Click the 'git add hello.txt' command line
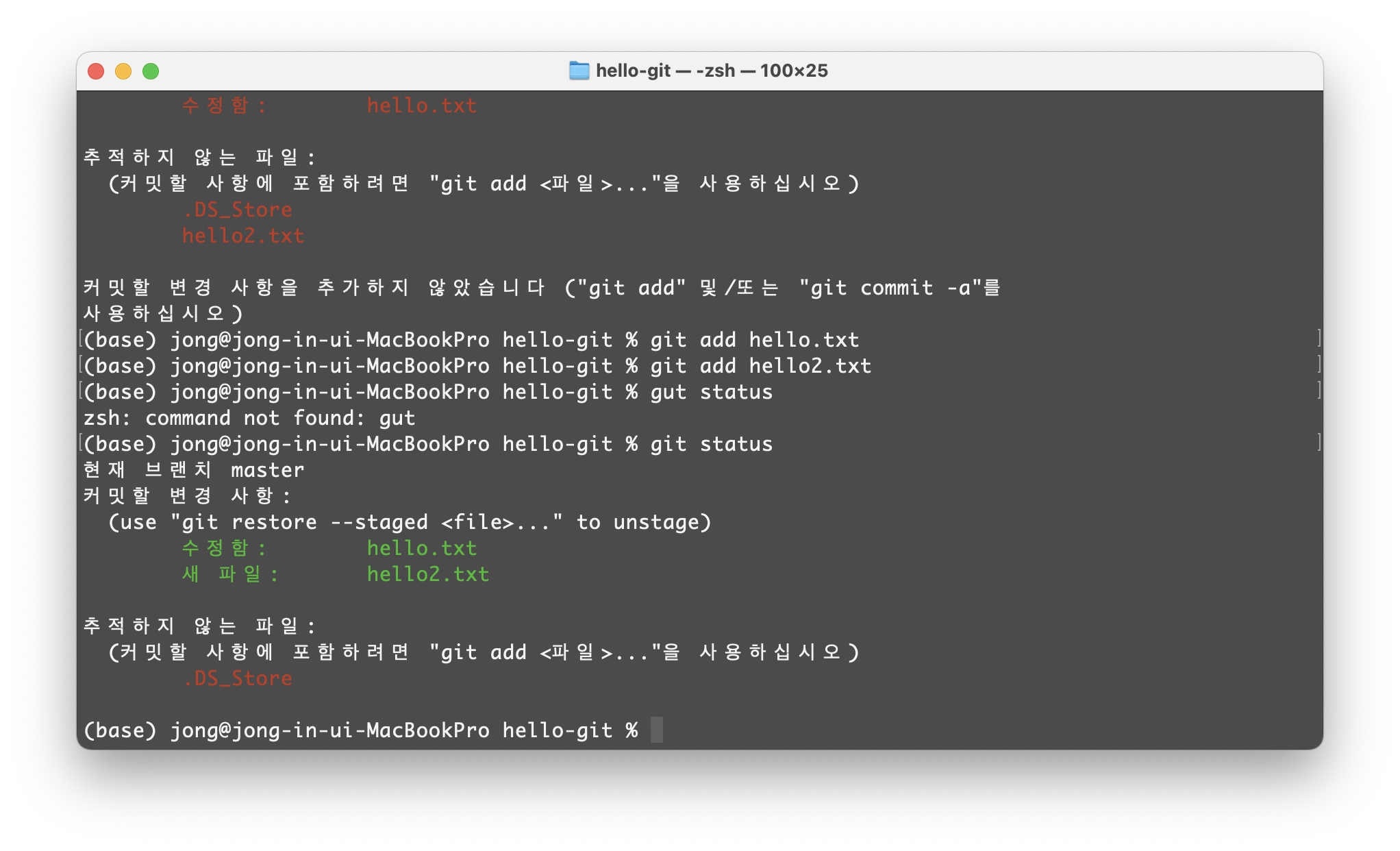1400x851 pixels. (x=754, y=340)
